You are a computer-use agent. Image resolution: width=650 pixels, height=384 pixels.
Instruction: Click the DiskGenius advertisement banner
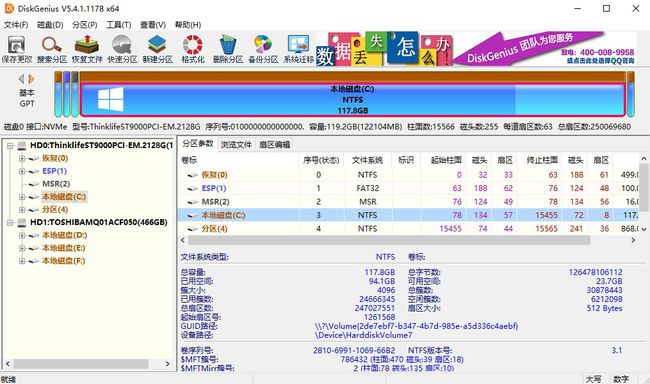tap(476, 49)
